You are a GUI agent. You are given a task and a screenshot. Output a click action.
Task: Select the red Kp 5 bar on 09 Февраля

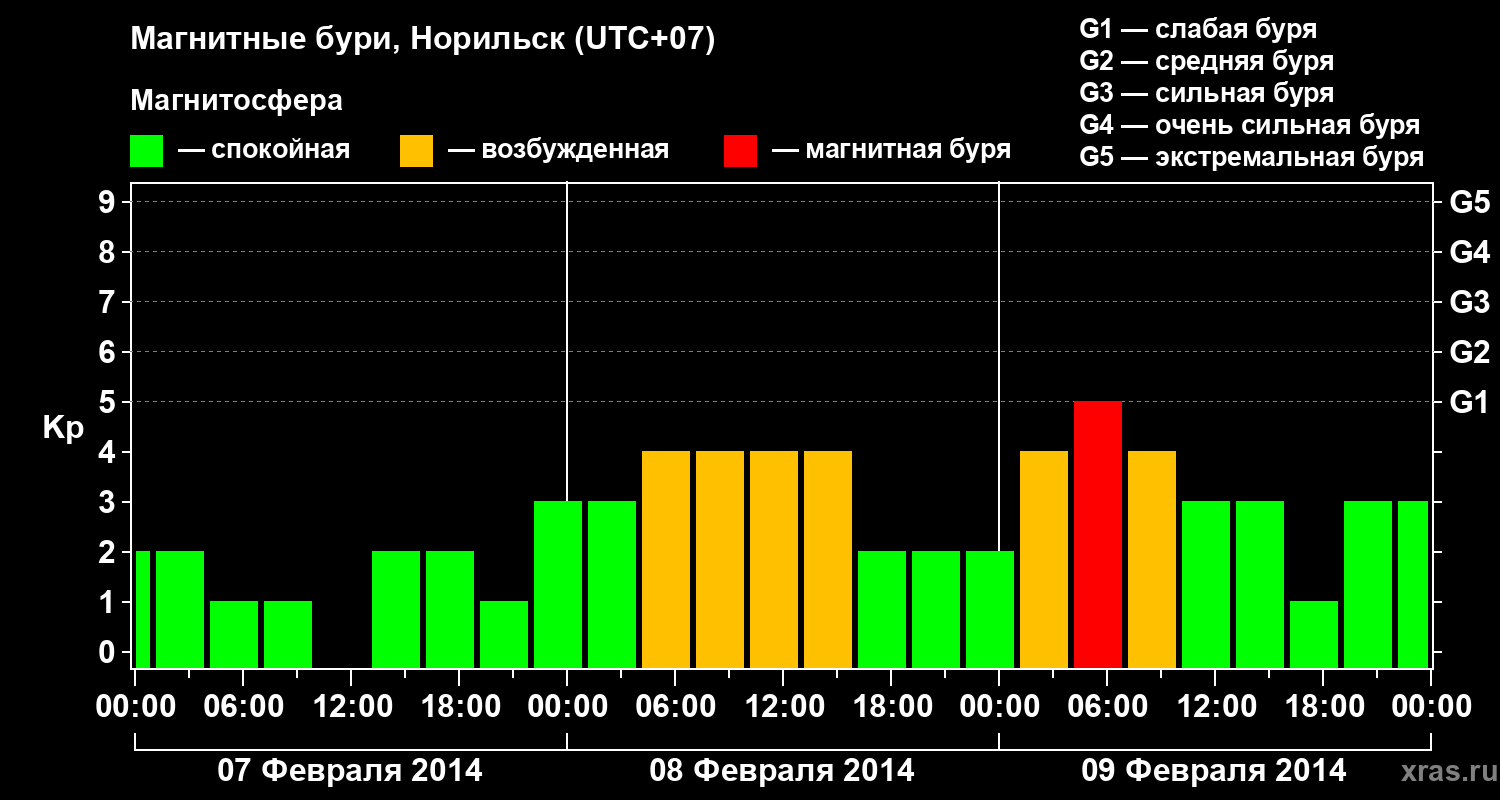(1098, 535)
